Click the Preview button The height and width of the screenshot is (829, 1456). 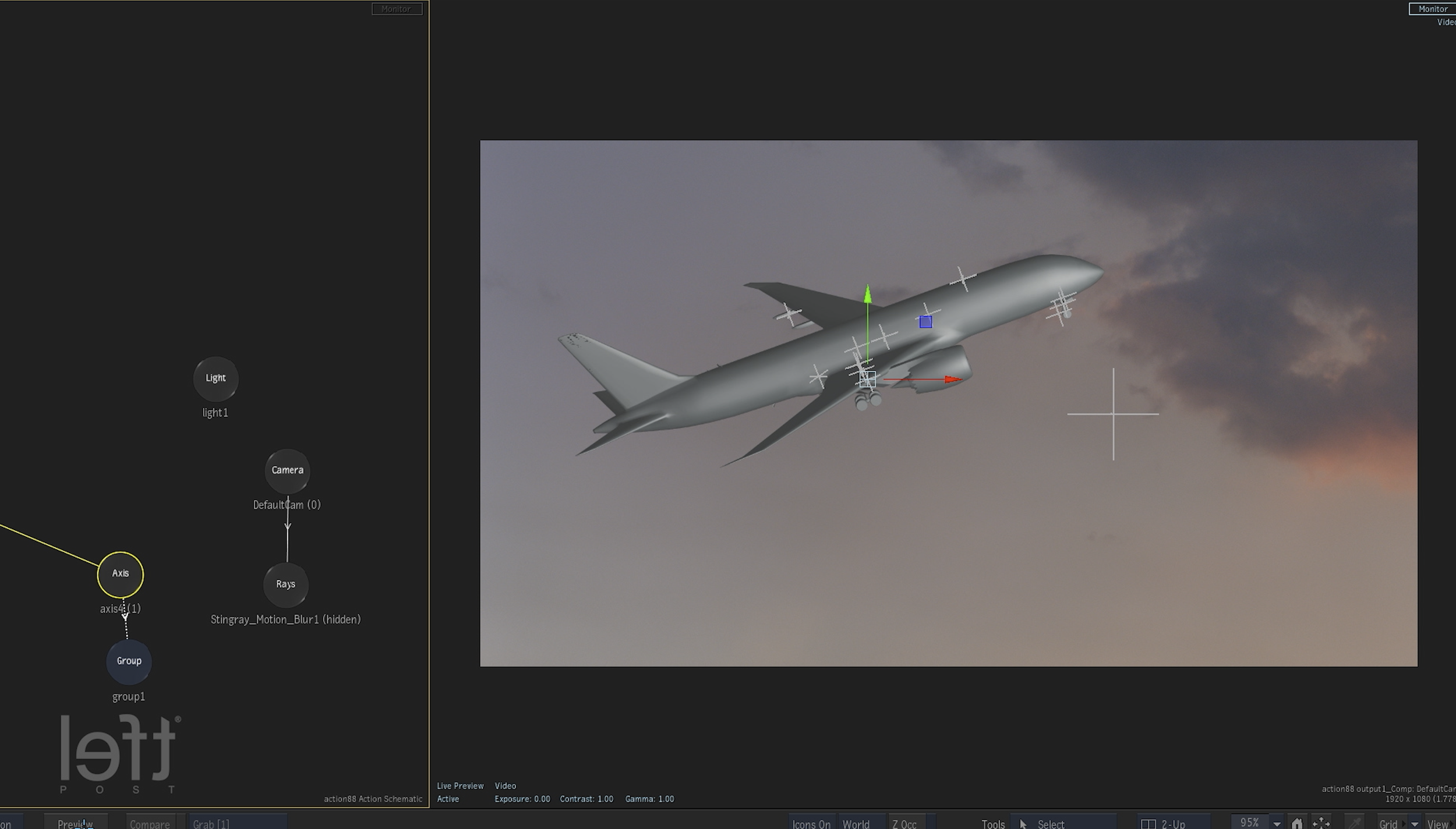pyautogui.click(x=76, y=824)
